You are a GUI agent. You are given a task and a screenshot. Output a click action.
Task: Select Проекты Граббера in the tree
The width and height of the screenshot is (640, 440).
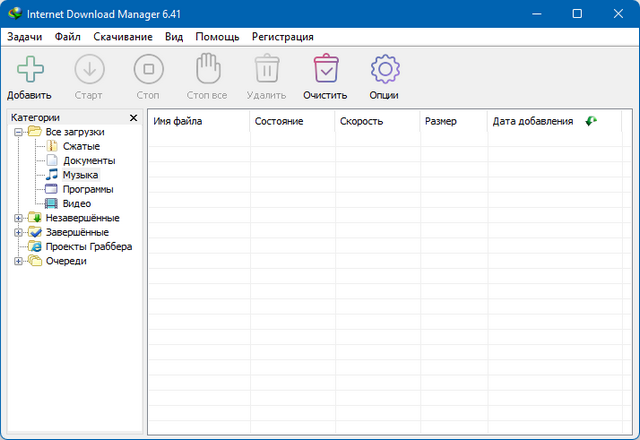88,246
